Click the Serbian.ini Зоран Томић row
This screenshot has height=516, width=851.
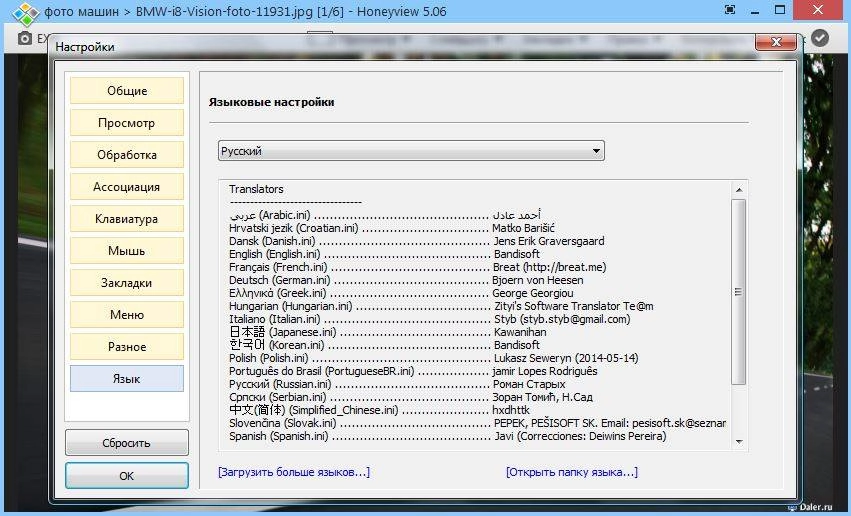click(x=411, y=397)
